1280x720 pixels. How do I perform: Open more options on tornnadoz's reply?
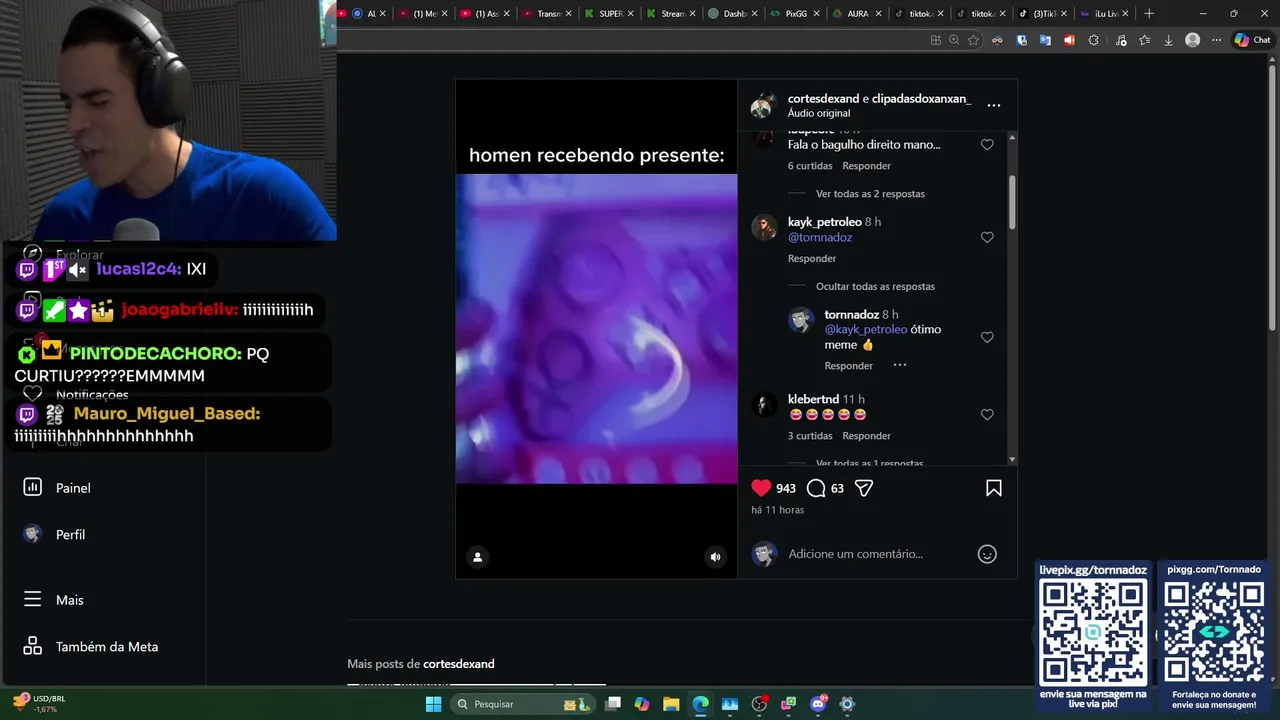point(900,365)
